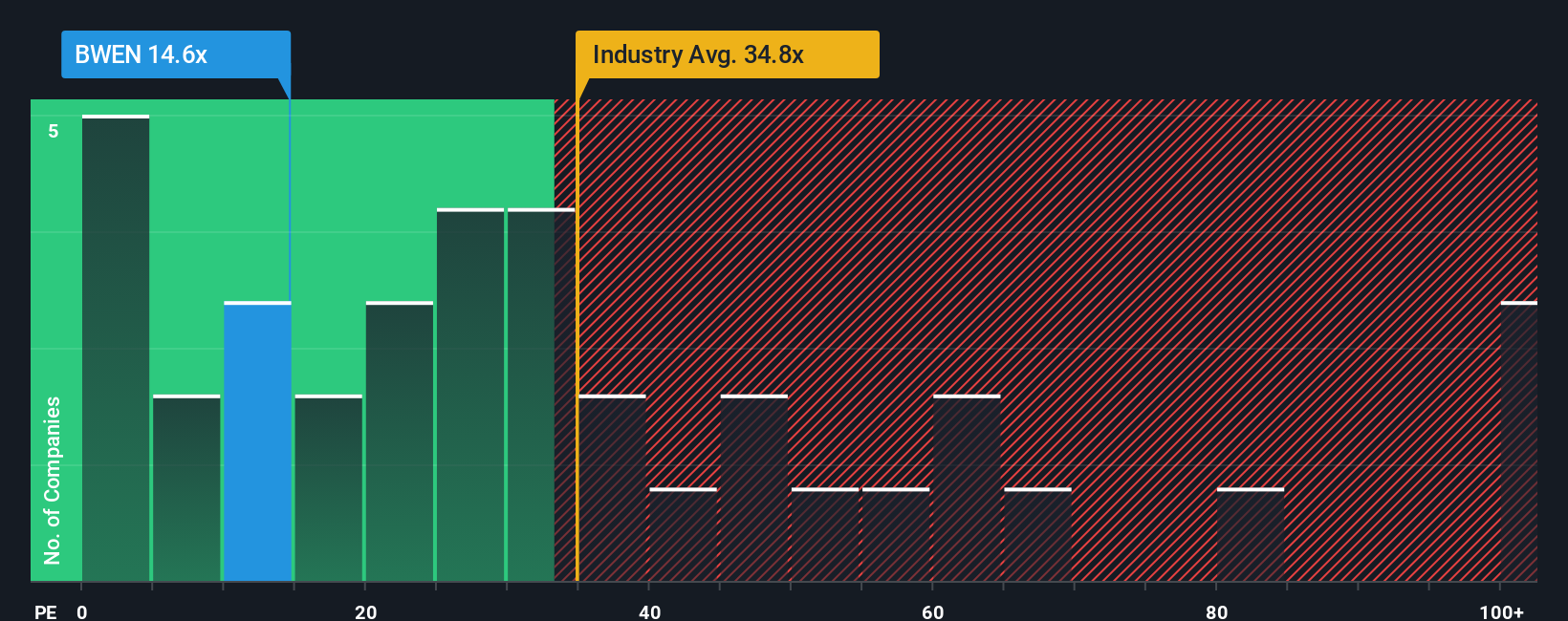Image resolution: width=1568 pixels, height=621 pixels.
Task: Click the PE axis label 60
Action: [932, 611]
